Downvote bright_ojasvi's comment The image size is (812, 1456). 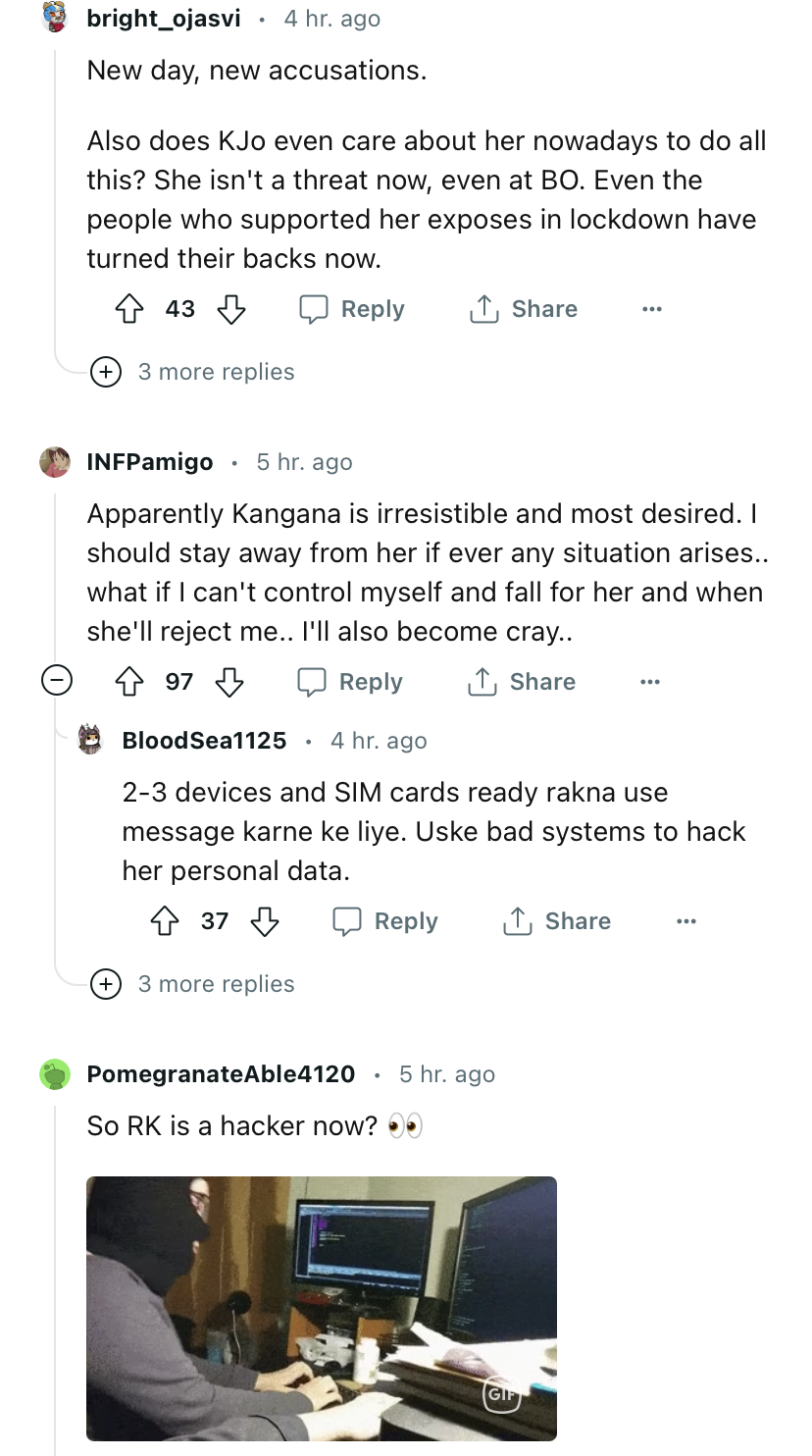coord(231,310)
